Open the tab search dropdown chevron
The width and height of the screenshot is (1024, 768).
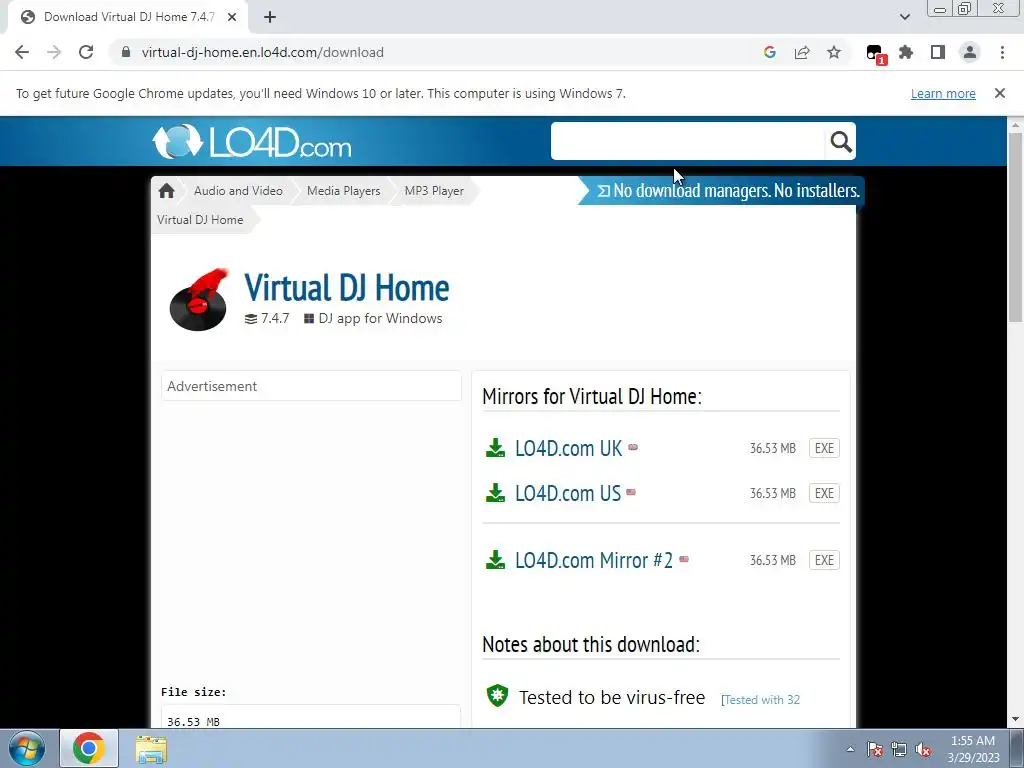coord(904,17)
